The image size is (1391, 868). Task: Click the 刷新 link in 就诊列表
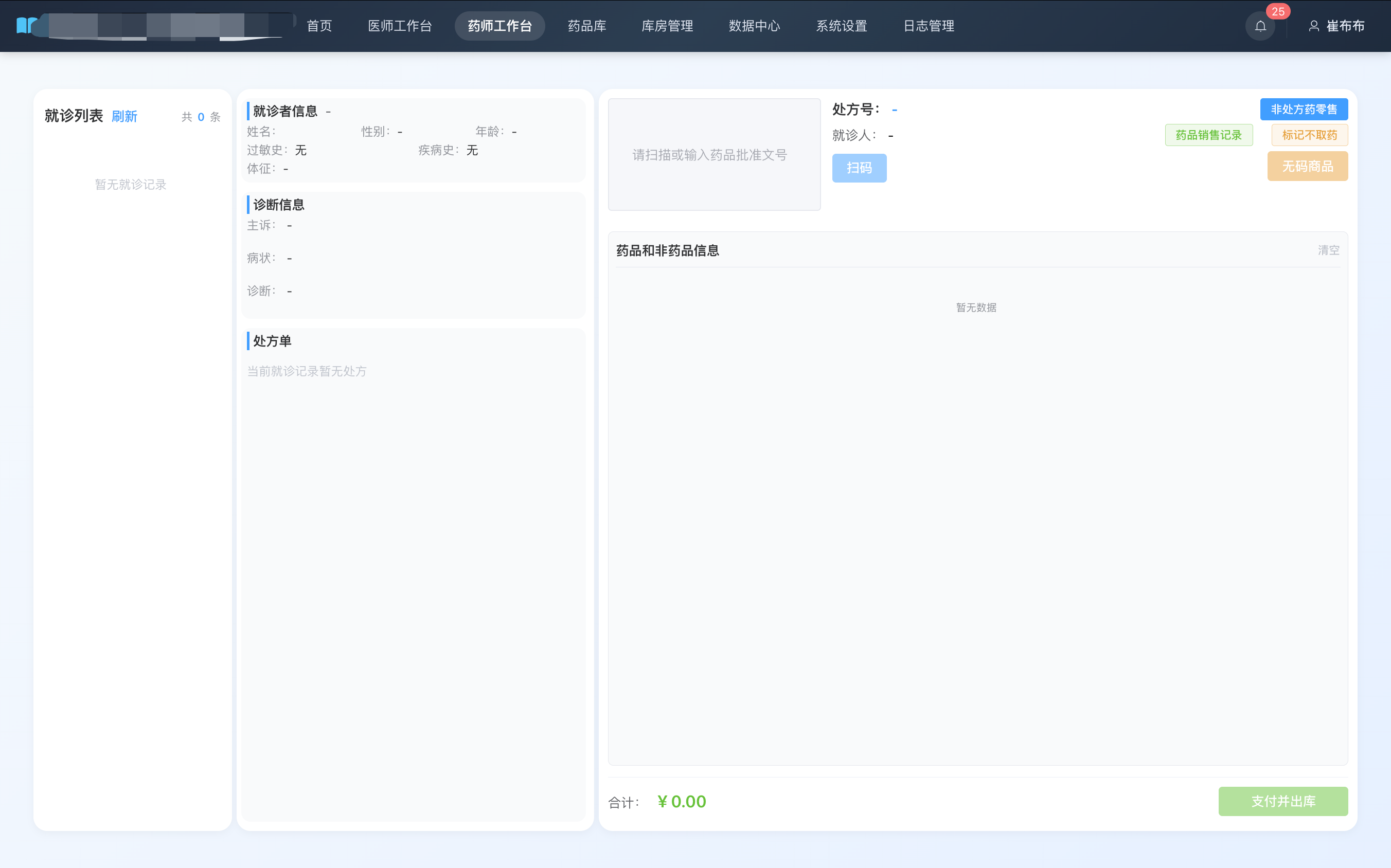tap(124, 117)
